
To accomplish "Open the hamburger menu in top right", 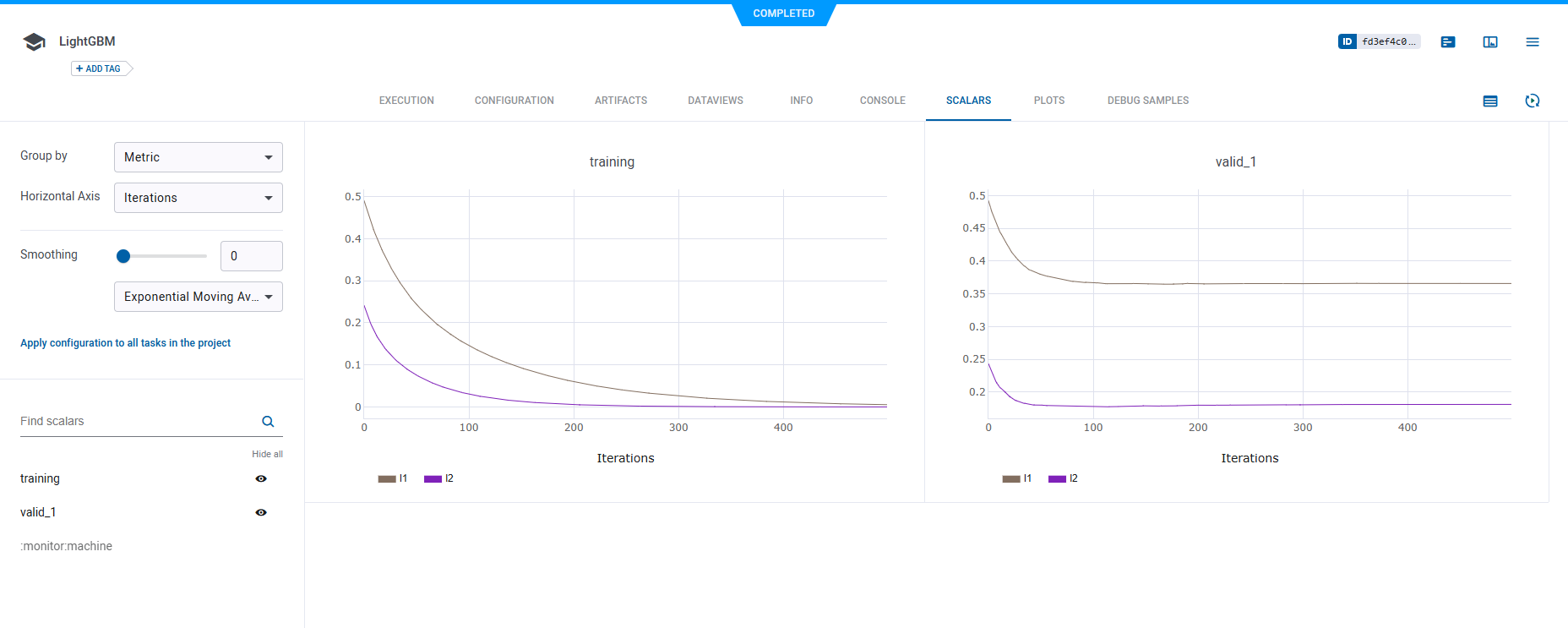I will (x=1533, y=41).
